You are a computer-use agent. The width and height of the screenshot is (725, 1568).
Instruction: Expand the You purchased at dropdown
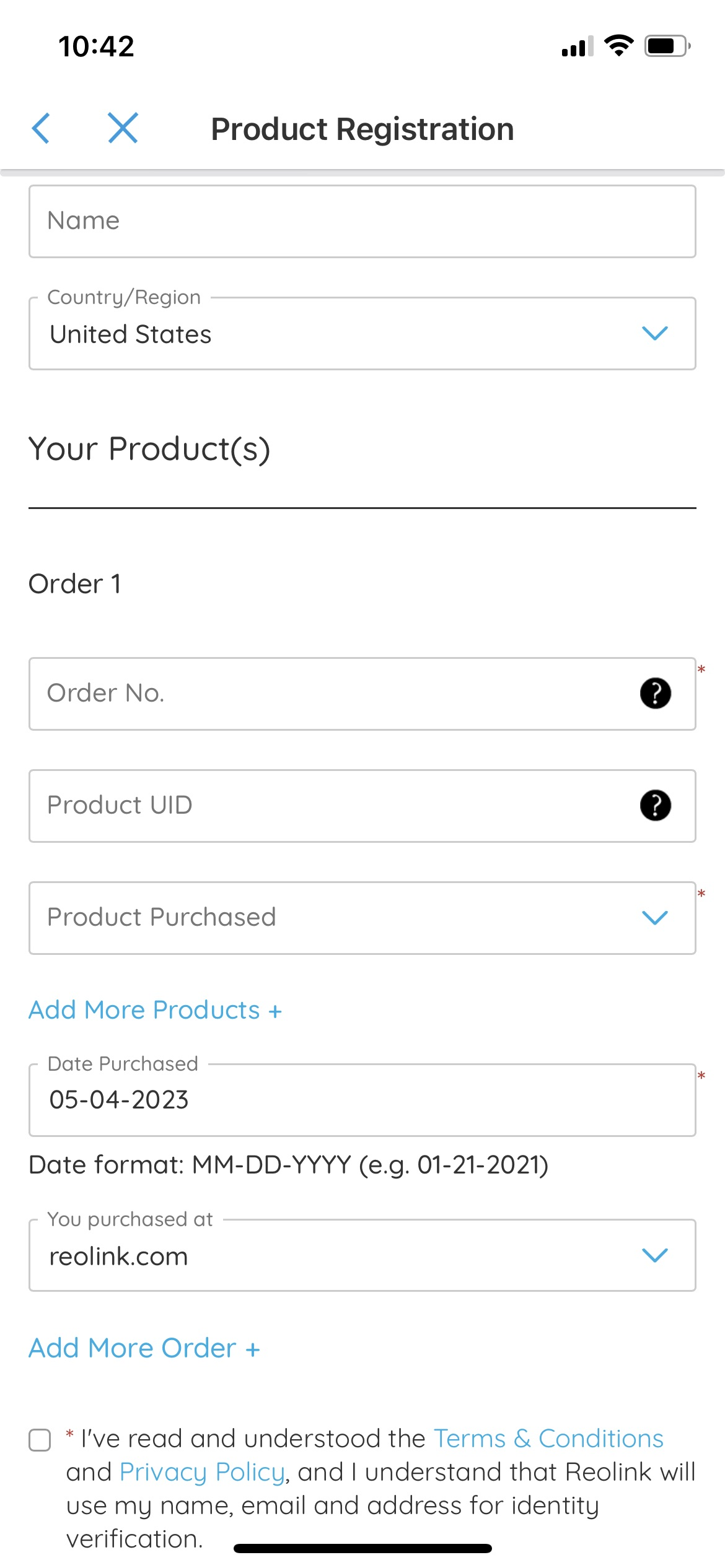[x=362, y=1255]
